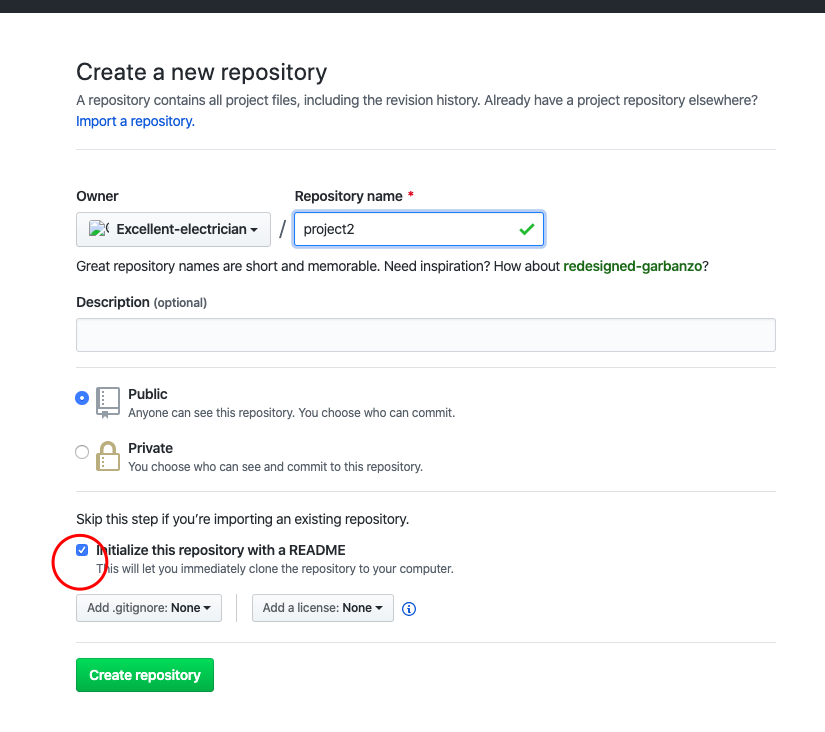The width and height of the screenshot is (825, 732).
Task: Click the Public option label text
Action: 148,394
